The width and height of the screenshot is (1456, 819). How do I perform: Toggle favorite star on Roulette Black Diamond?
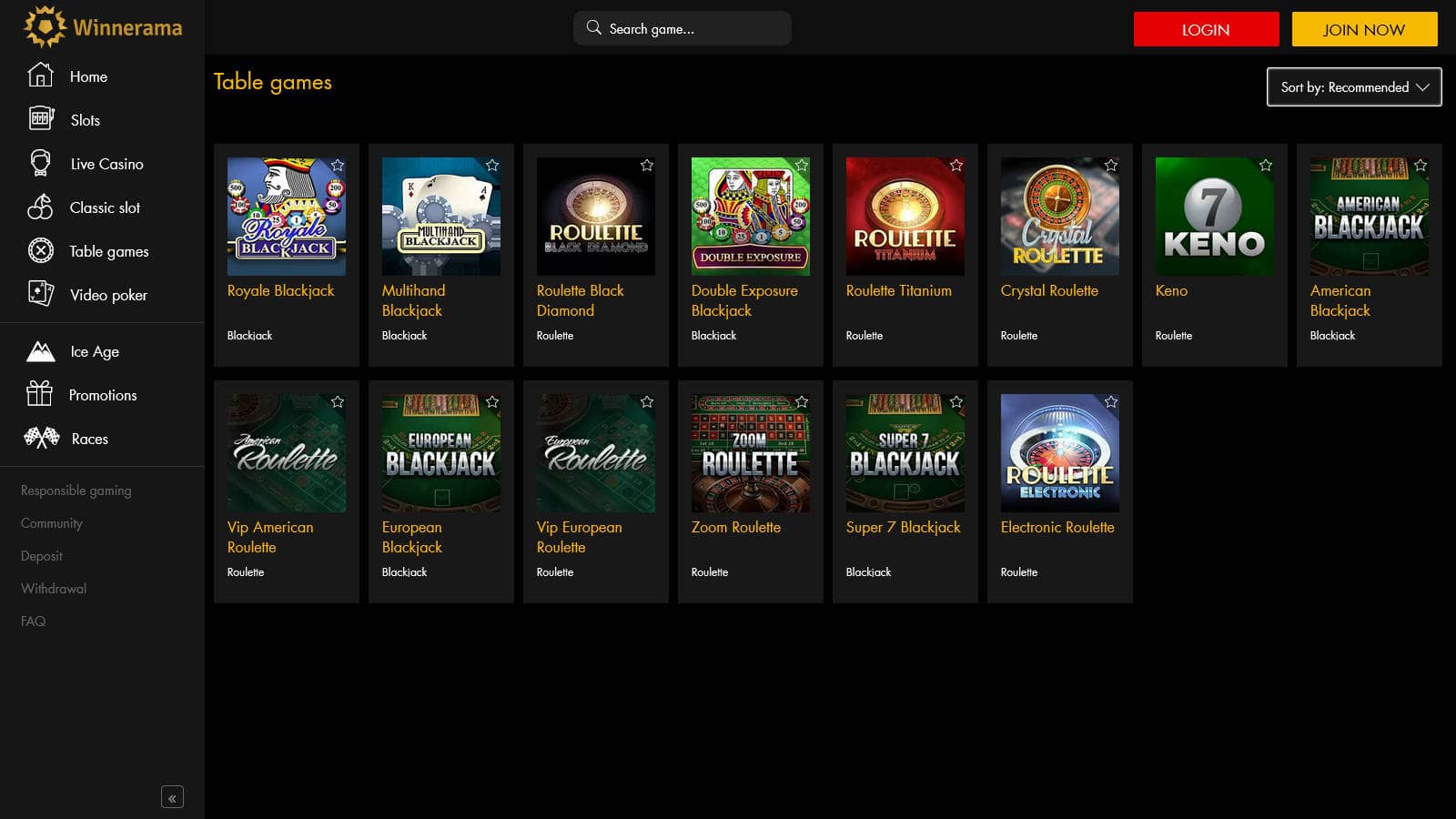(647, 166)
